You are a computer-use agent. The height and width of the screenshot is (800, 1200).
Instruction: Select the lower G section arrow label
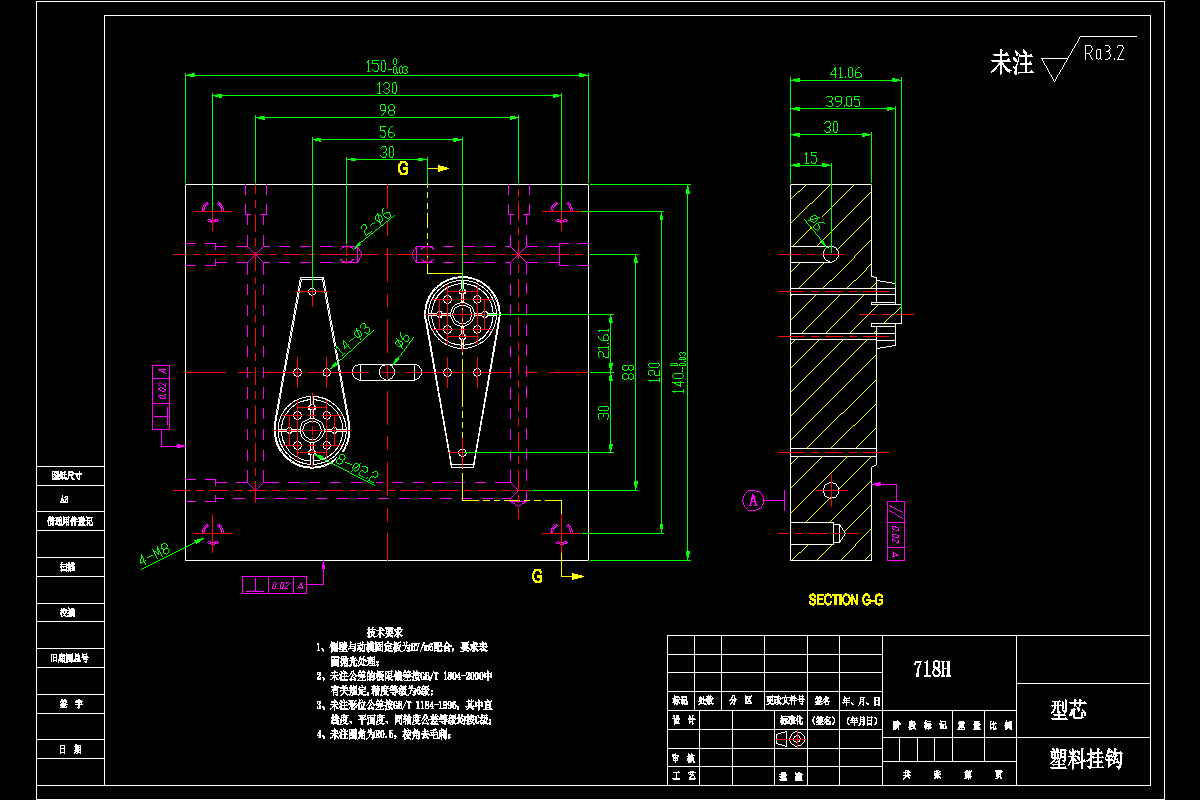537,576
